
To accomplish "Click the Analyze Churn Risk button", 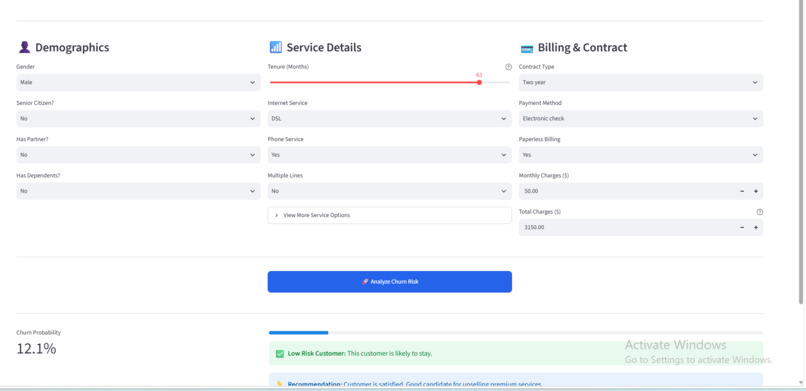I will point(390,282).
